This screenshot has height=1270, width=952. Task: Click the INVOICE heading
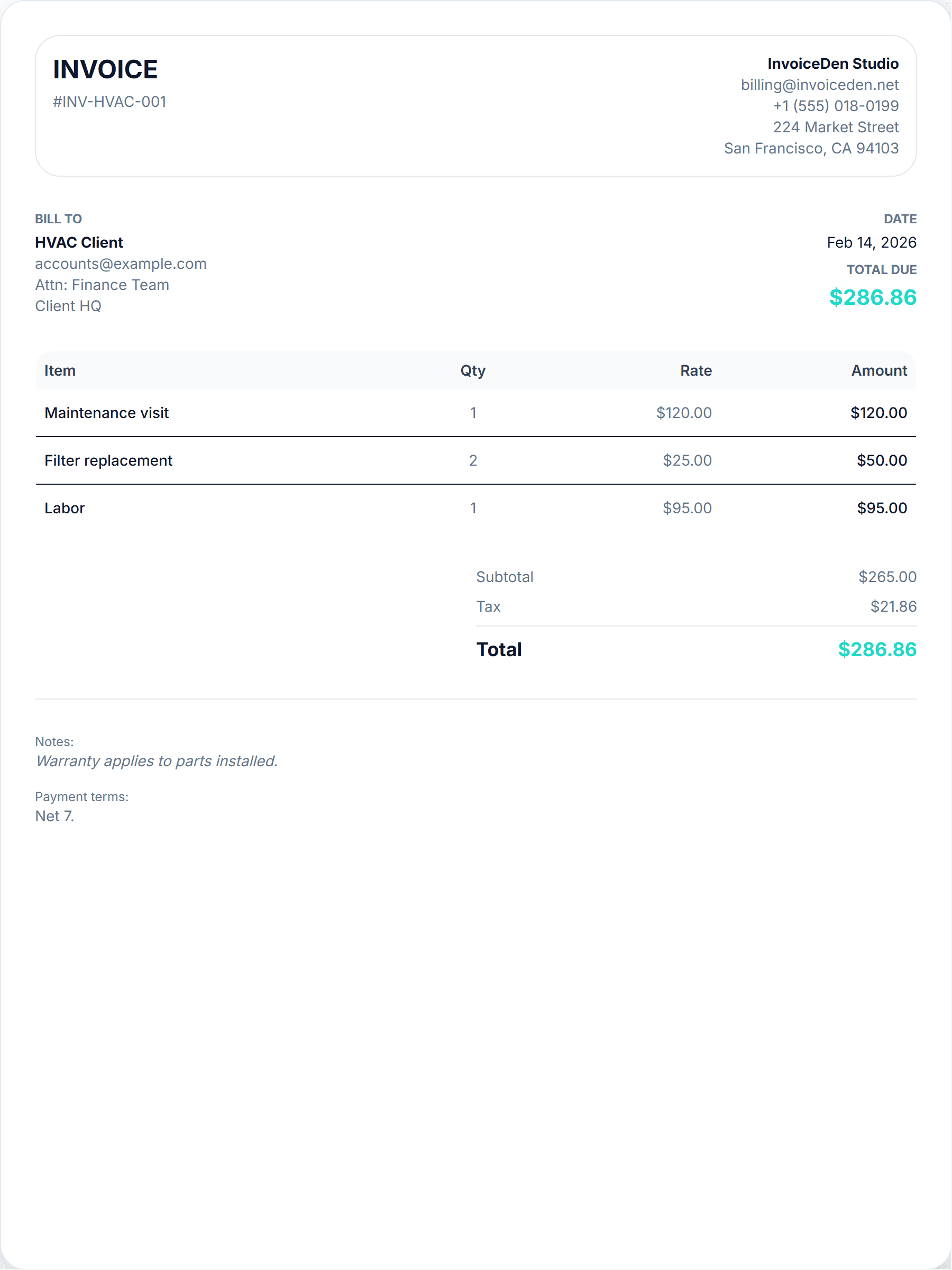(105, 69)
